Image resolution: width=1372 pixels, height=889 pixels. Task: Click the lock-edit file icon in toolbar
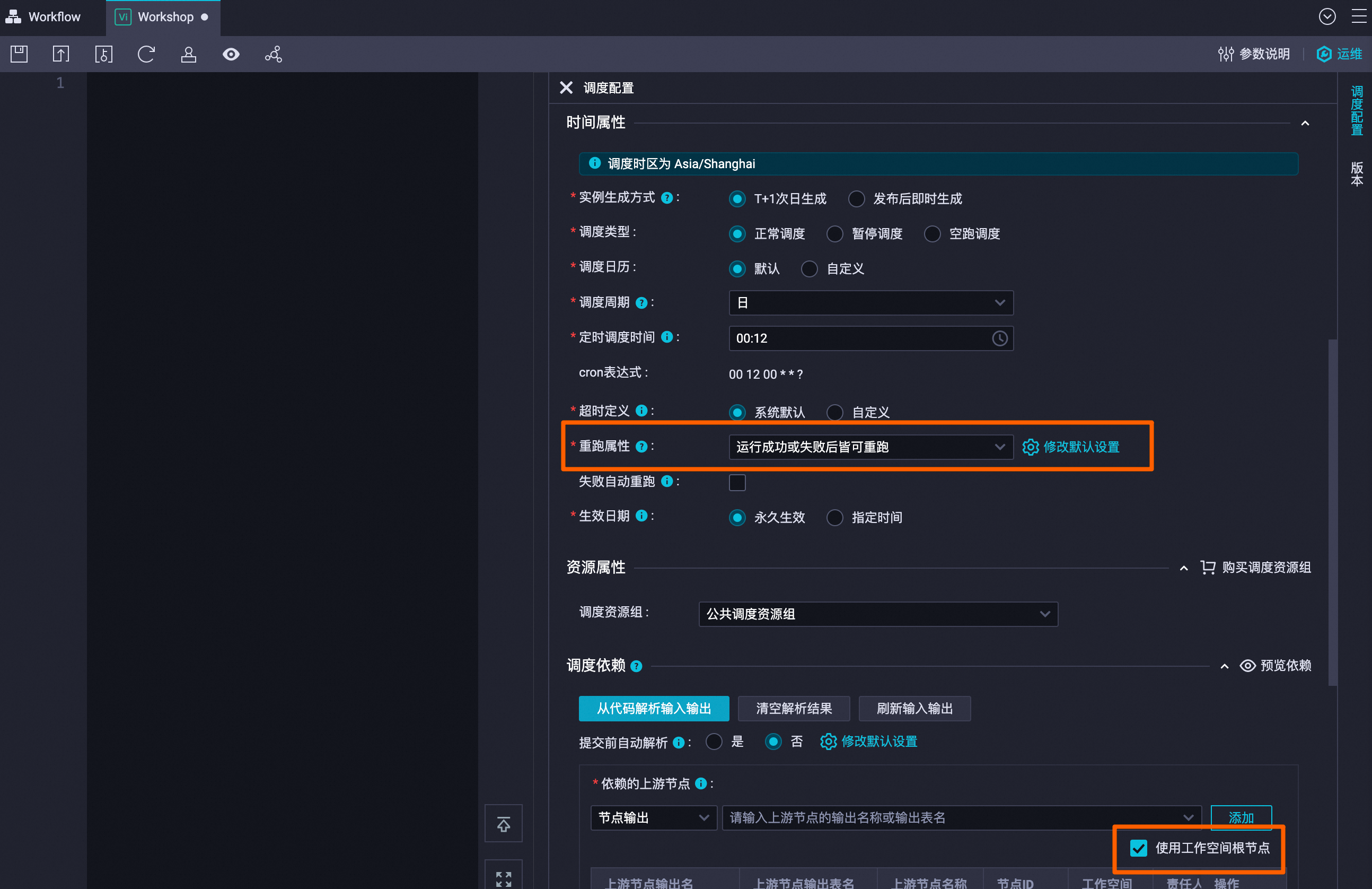pyautogui.click(x=104, y=54)
